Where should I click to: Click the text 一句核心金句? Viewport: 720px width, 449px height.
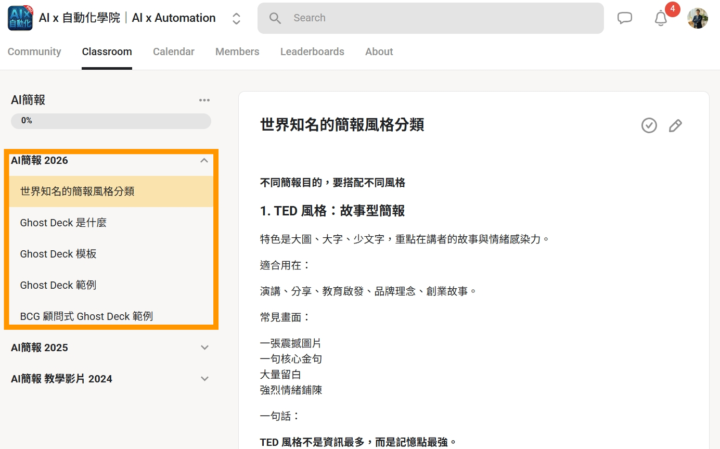[x=291, y=359]
